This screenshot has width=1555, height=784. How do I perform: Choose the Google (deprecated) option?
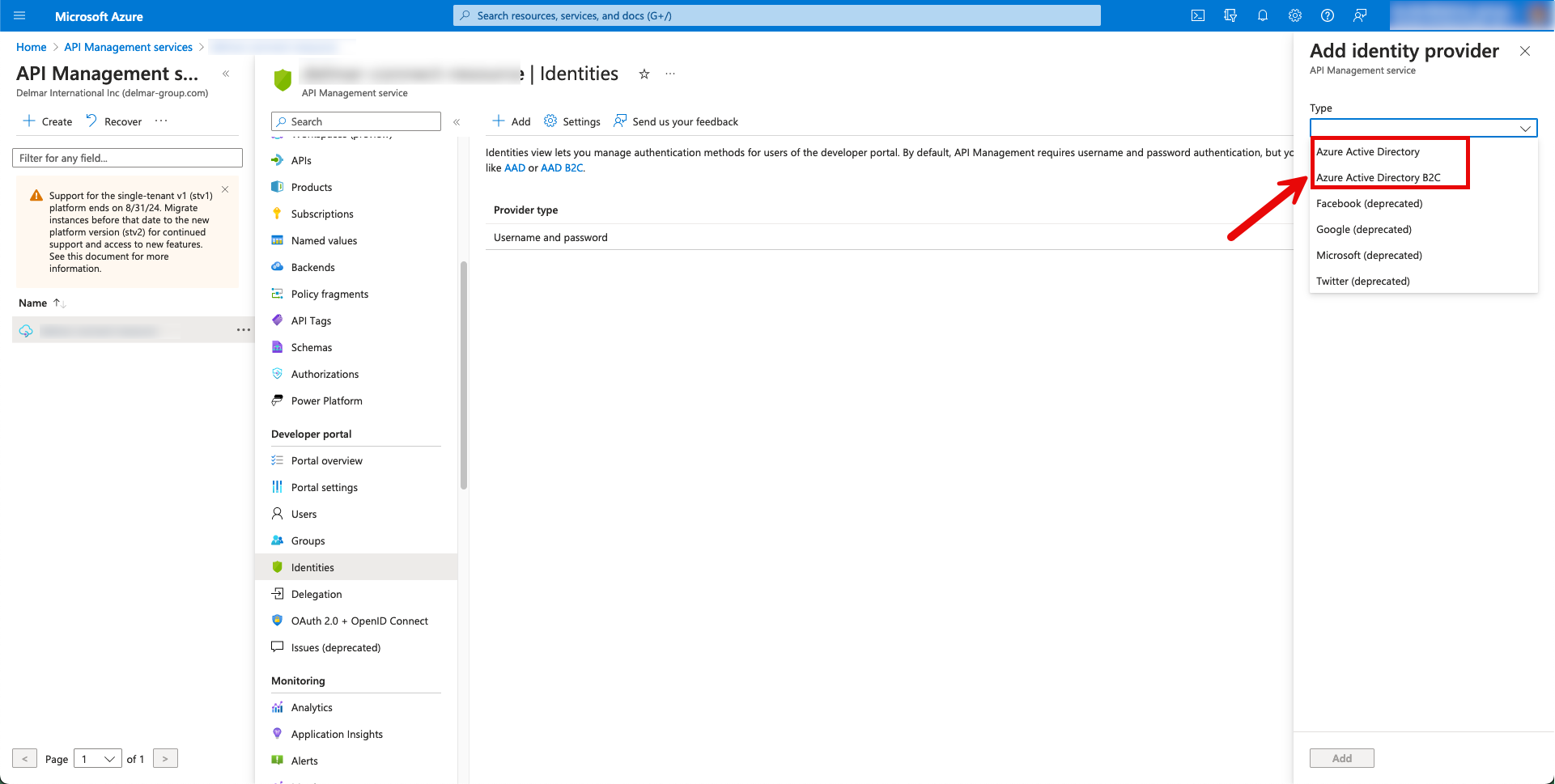click(x=1423, y=229)
